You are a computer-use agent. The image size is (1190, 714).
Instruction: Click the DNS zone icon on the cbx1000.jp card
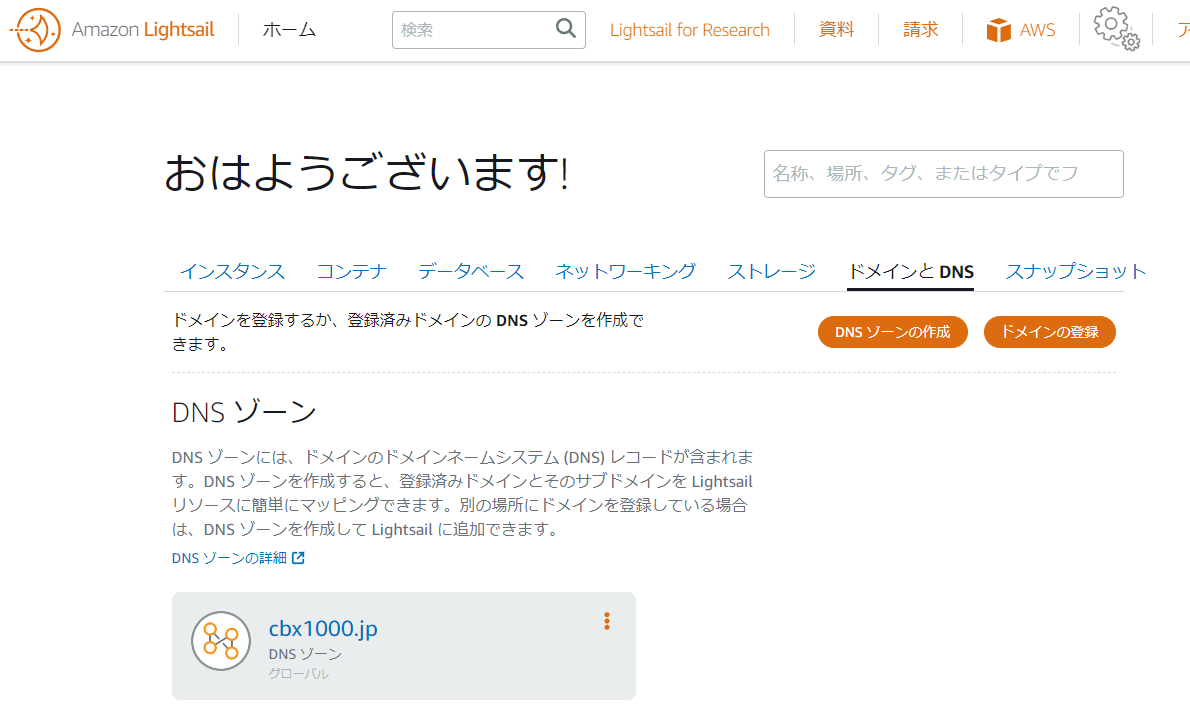pyautogui.click(x=220, y=641)
